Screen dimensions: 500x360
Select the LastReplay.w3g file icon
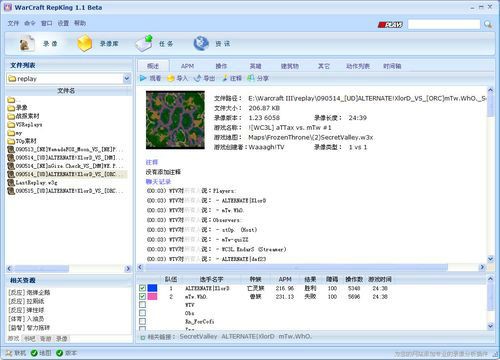click(11, 182)
